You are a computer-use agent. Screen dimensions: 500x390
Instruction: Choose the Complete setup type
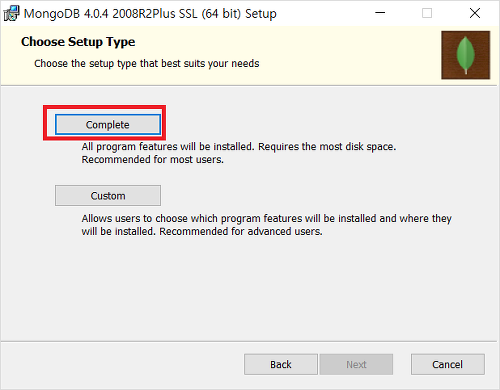(x=108, y=125)
